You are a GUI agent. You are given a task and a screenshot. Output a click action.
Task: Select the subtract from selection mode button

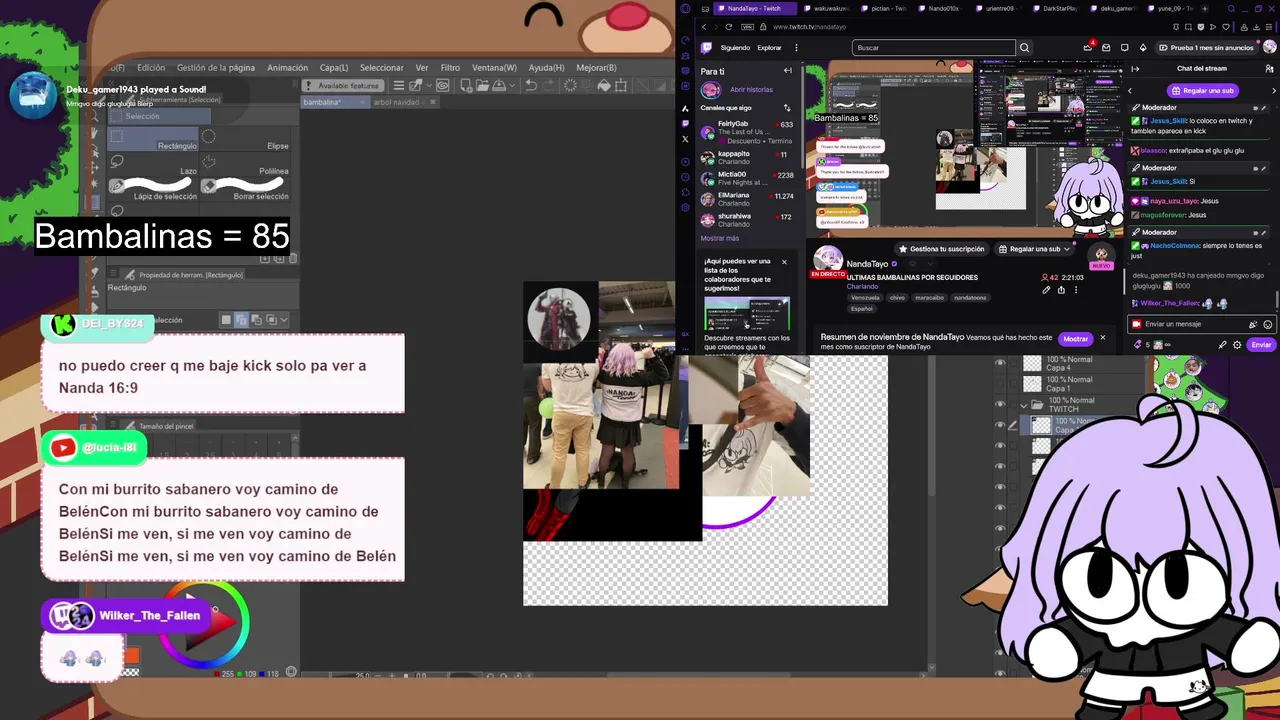(256, 320)
